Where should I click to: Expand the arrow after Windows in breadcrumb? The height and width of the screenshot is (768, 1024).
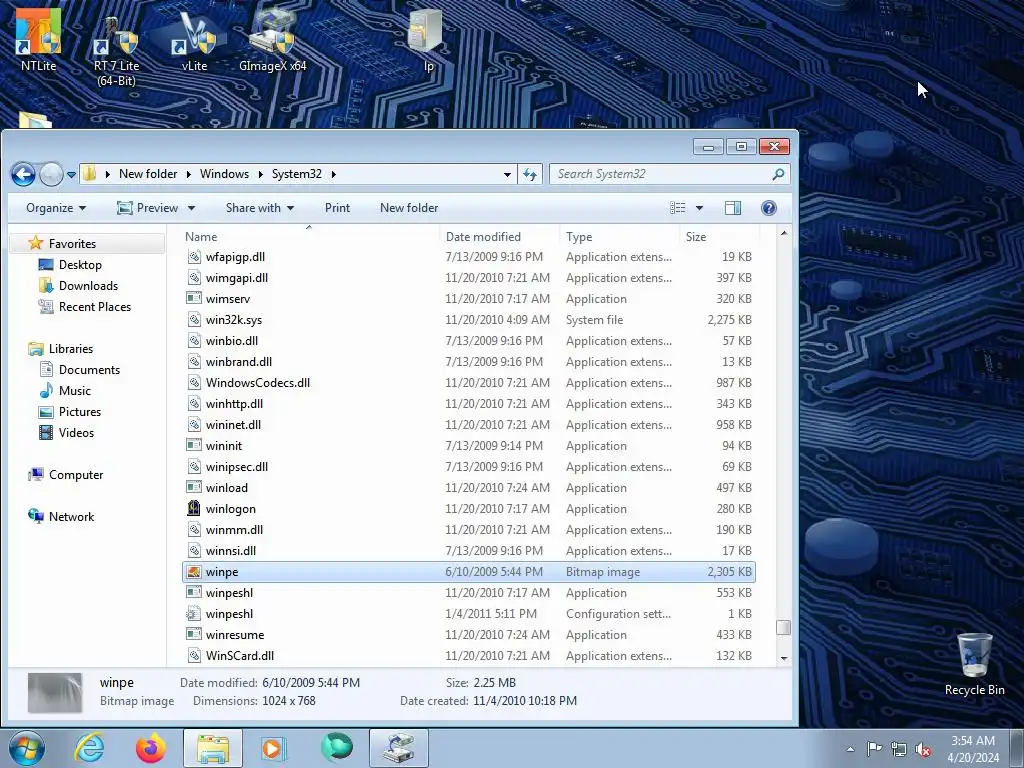click(x=261, y=174)
